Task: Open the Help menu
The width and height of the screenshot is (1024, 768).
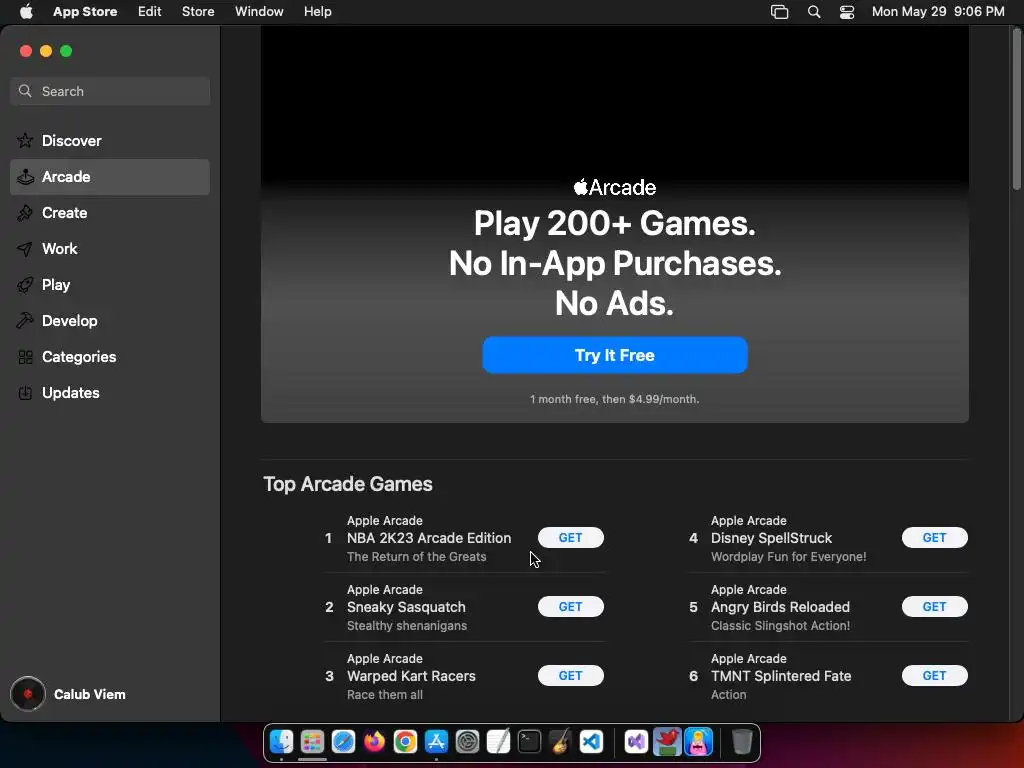Action: pos(317,12)
